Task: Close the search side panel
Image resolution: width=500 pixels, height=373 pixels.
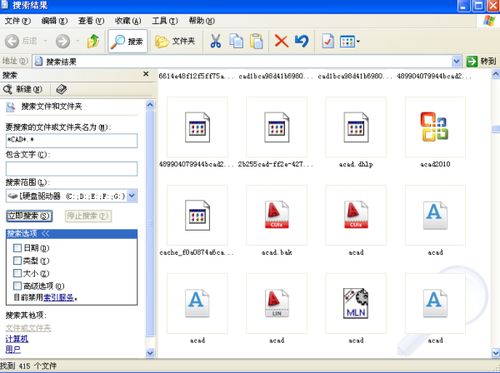Action: click(x=146, y=74)
